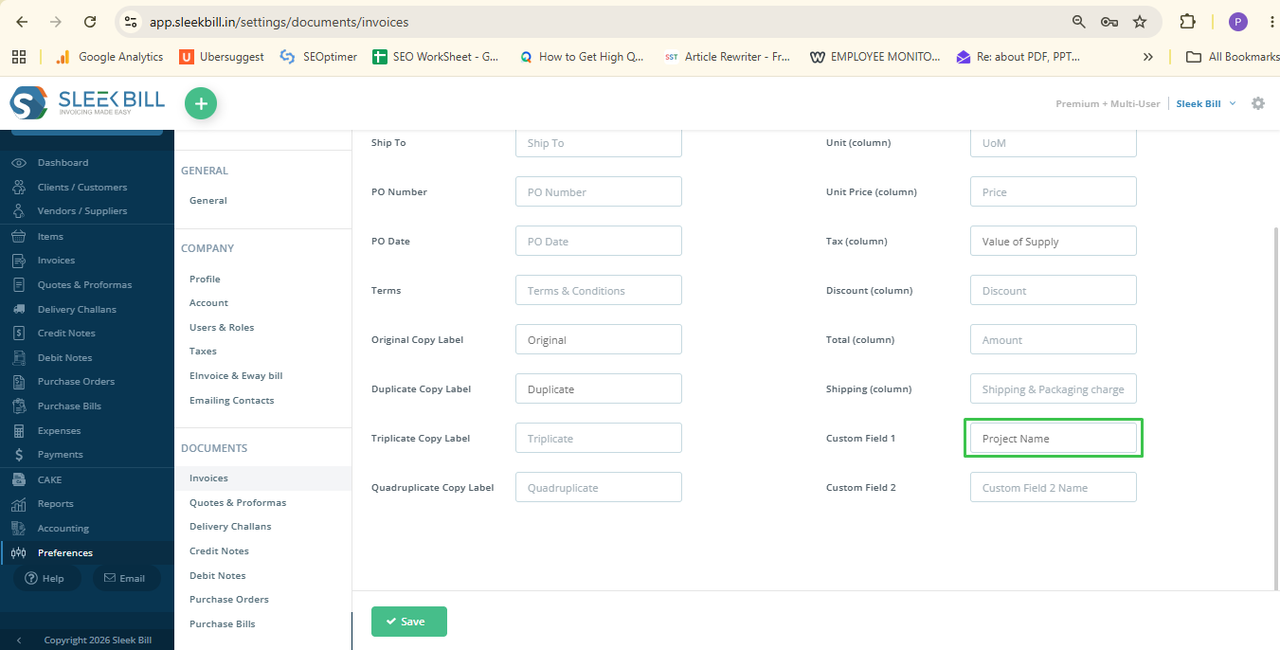Screen dimensions: 1280x650
Task: Open the Payments section
Action: coord(60,455)
